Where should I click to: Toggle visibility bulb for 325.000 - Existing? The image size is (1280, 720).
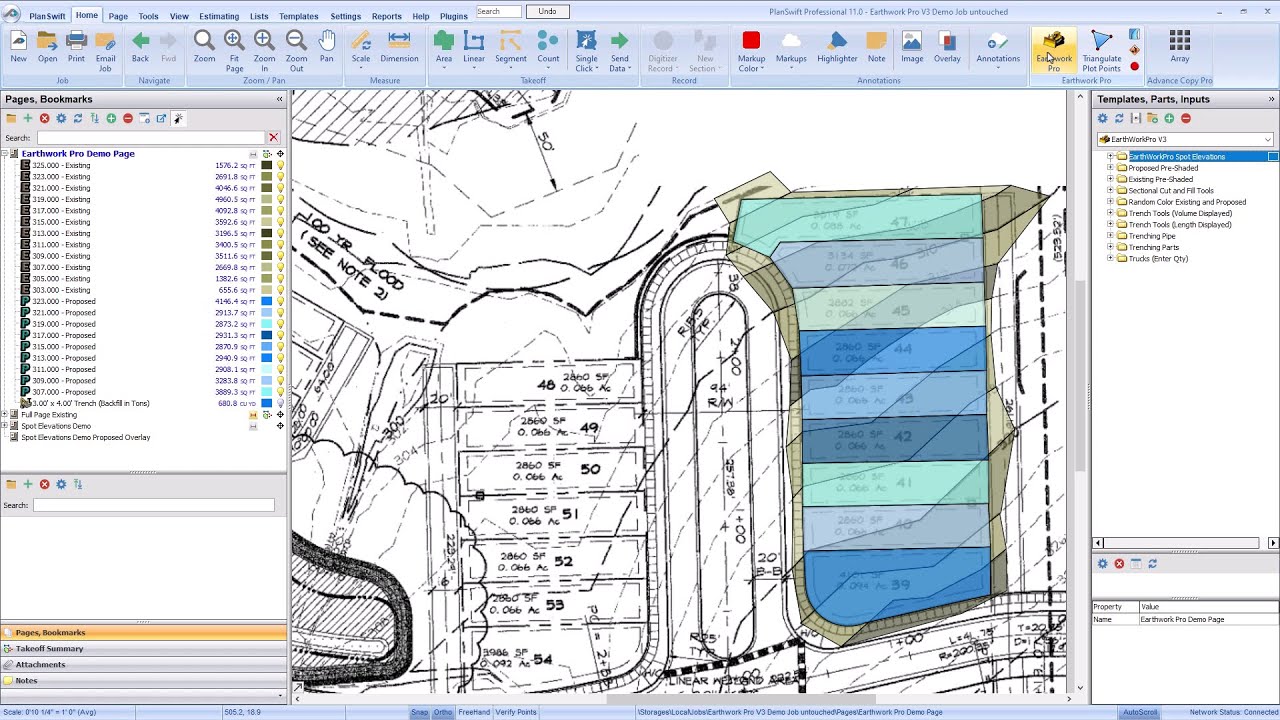[281, 165]
